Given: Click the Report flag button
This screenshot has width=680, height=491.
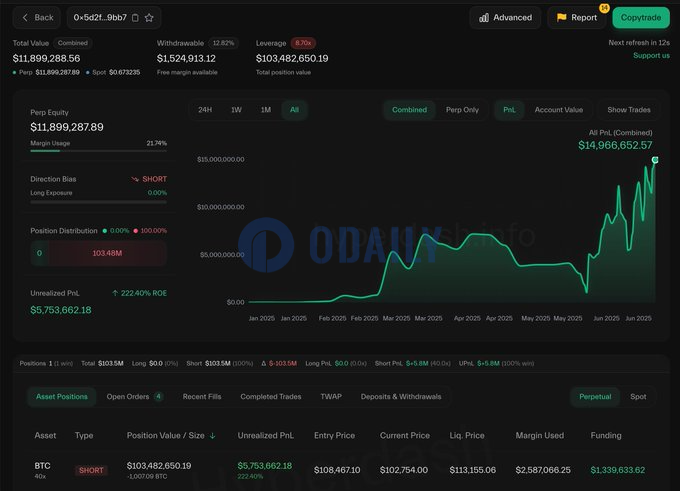Looking at the screenshot, I should [576, 18].
